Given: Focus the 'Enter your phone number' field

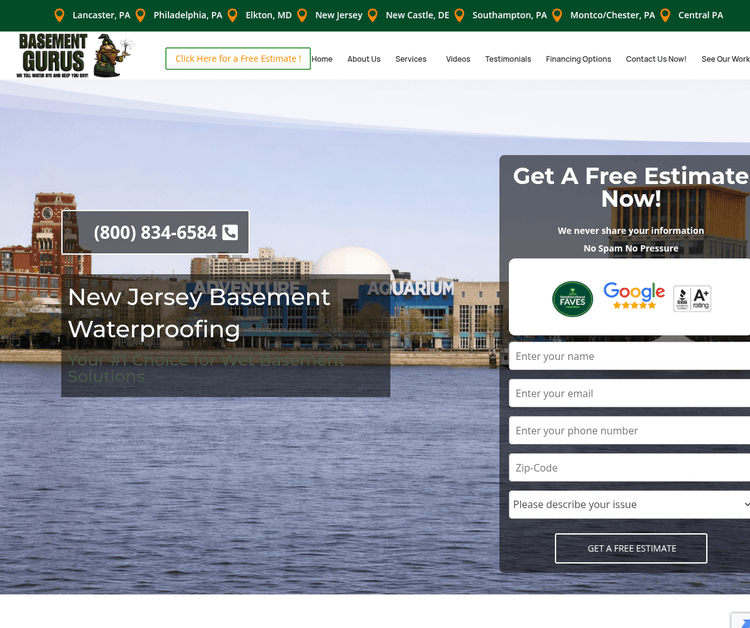Looking at the screenshot, I should pyautogui.click(x=629, y=430).
